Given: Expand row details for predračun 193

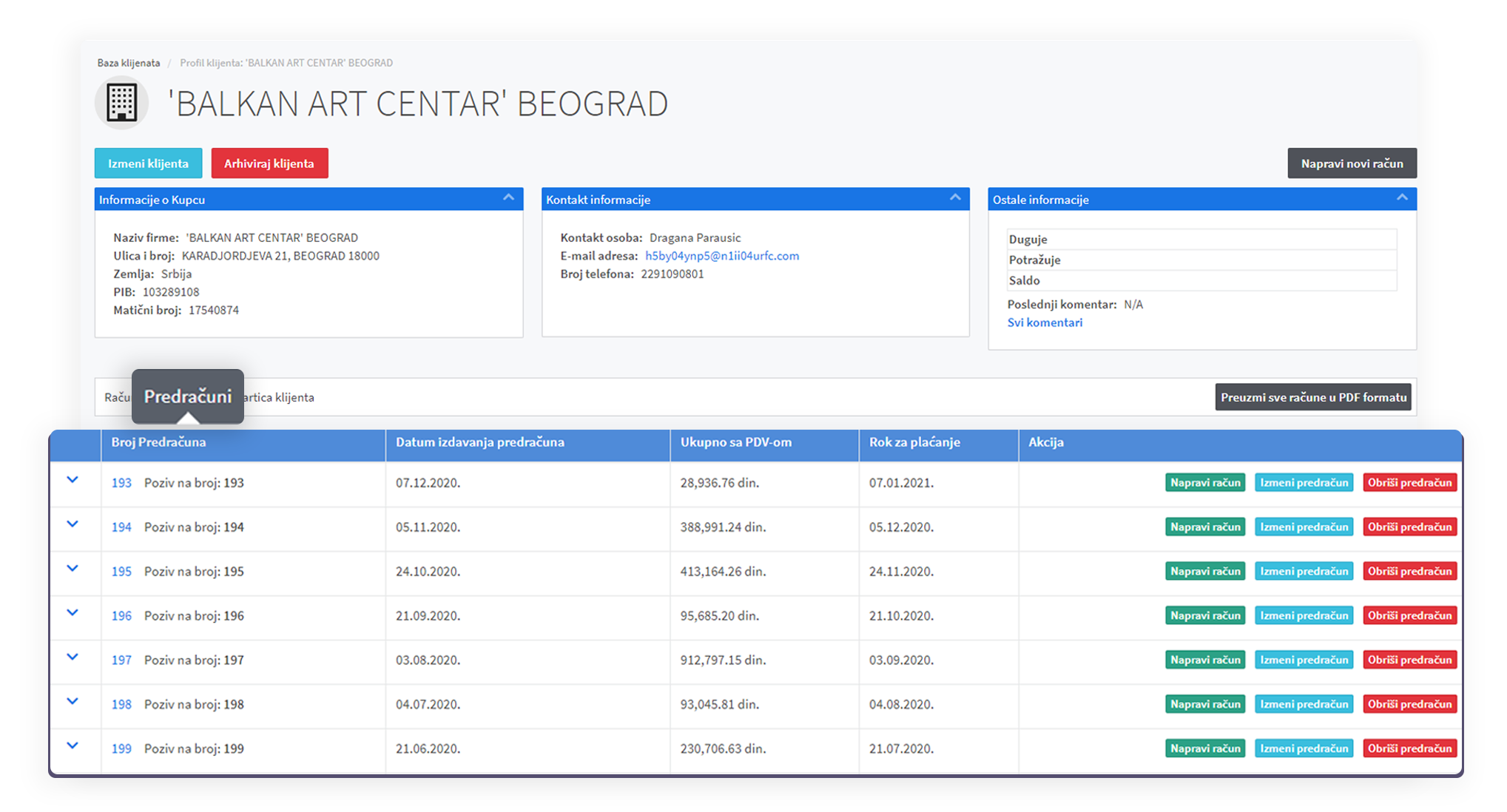Looking at the screenshot, I should point(73,481).
